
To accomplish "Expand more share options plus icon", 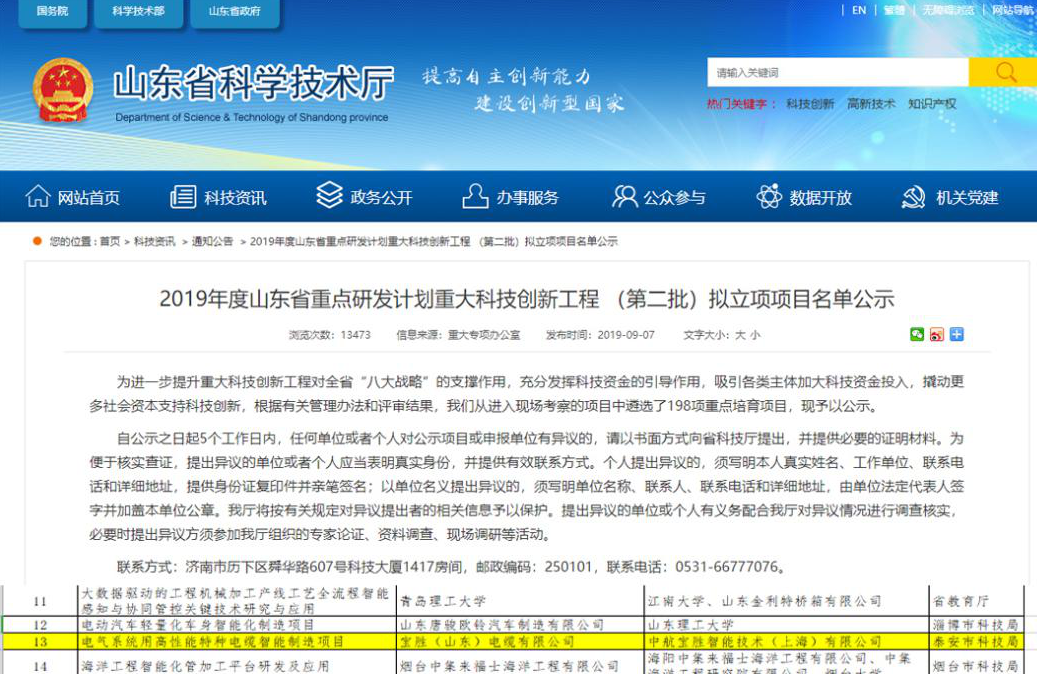I will click(957, 334).
